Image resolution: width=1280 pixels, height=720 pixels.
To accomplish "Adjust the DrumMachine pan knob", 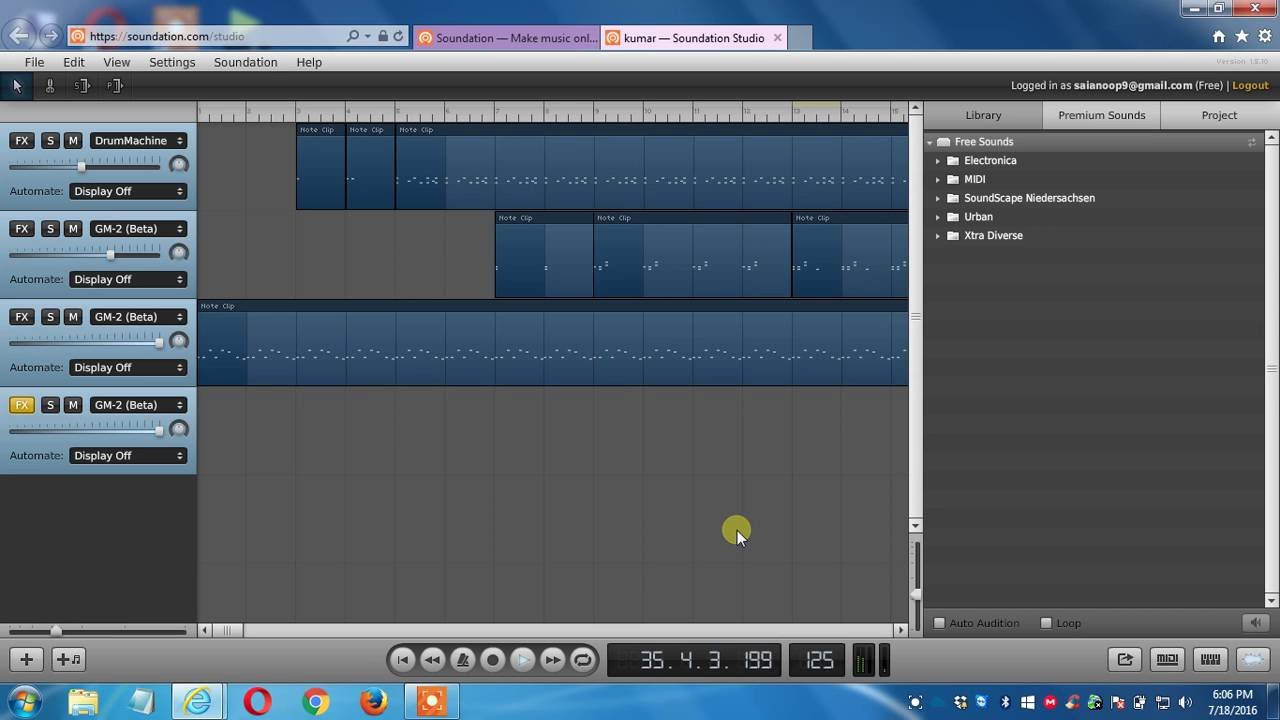I will tap(179, 165).
